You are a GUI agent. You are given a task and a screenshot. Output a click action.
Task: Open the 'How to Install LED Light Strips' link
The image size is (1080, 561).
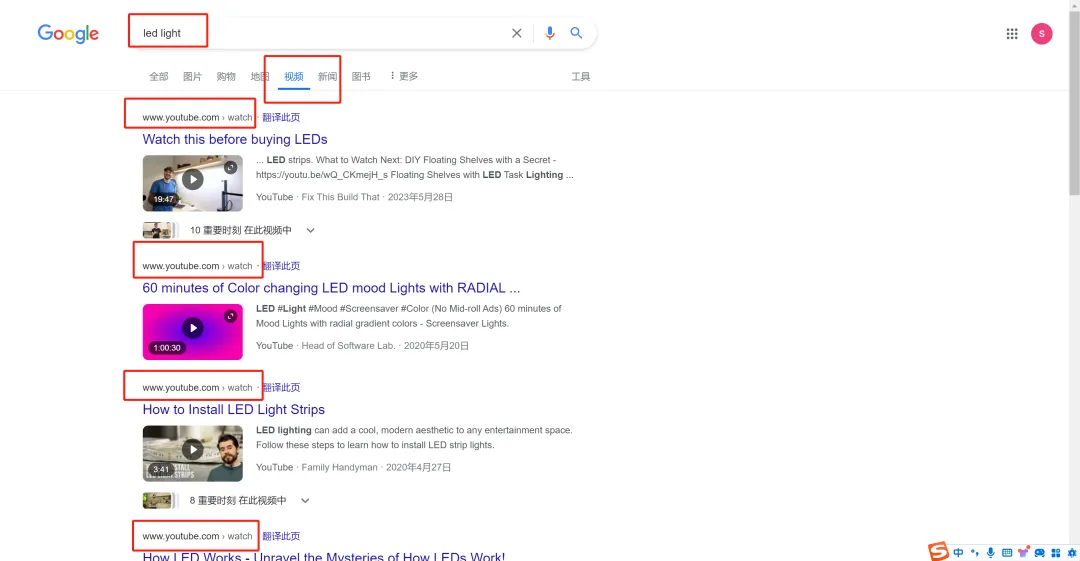(x=233, y=409)
